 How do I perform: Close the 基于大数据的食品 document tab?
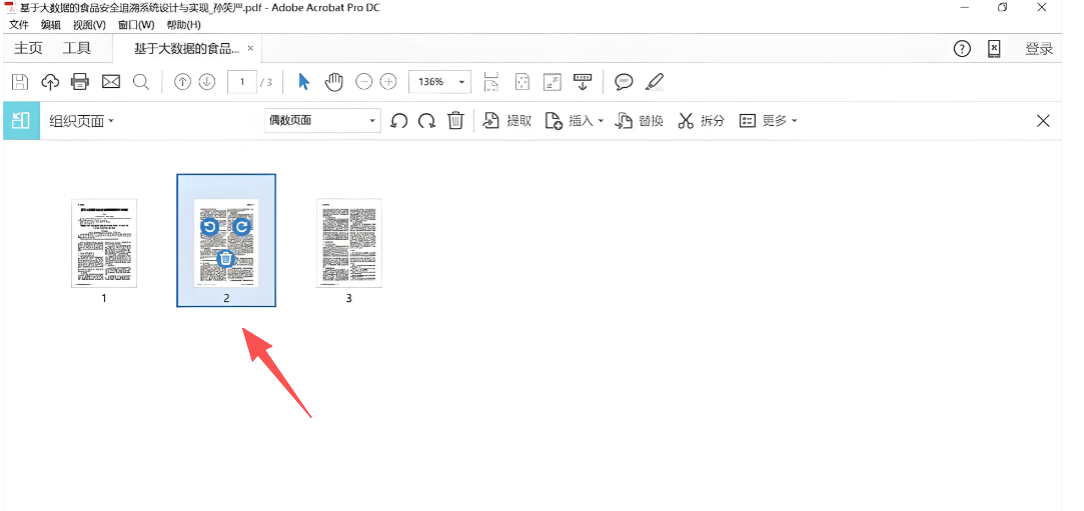[250, 48]
